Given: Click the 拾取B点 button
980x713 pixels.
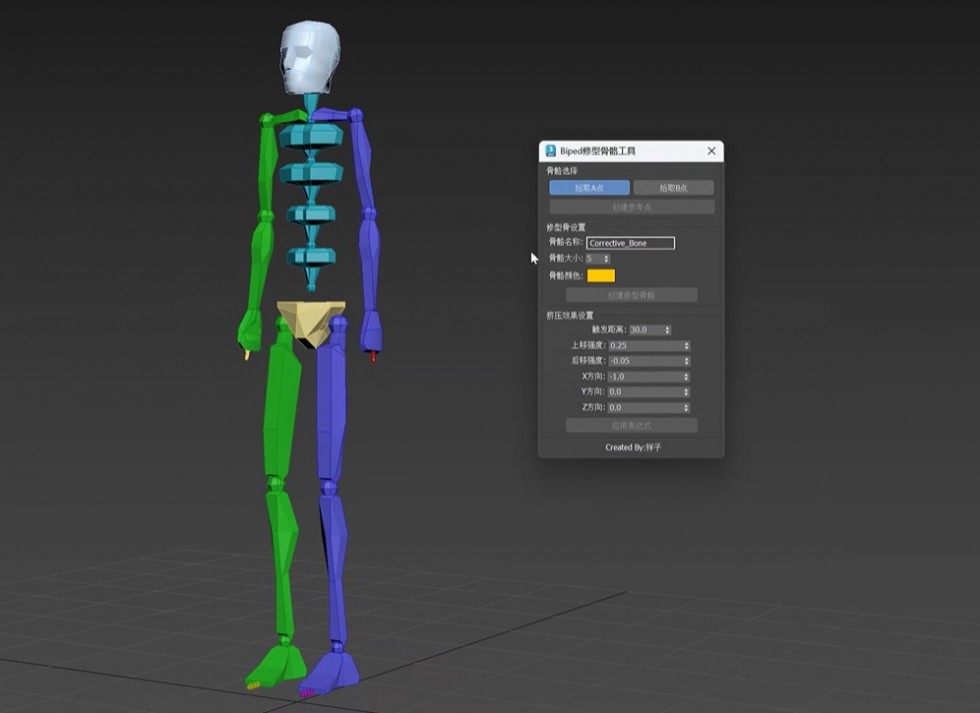Looking at the screenshot, I should coord(673,188).
